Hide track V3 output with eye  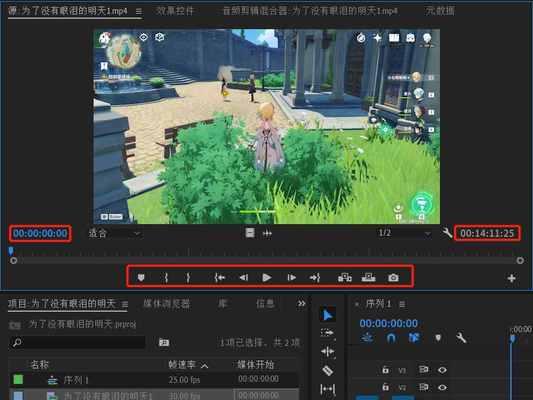point(442,370)
